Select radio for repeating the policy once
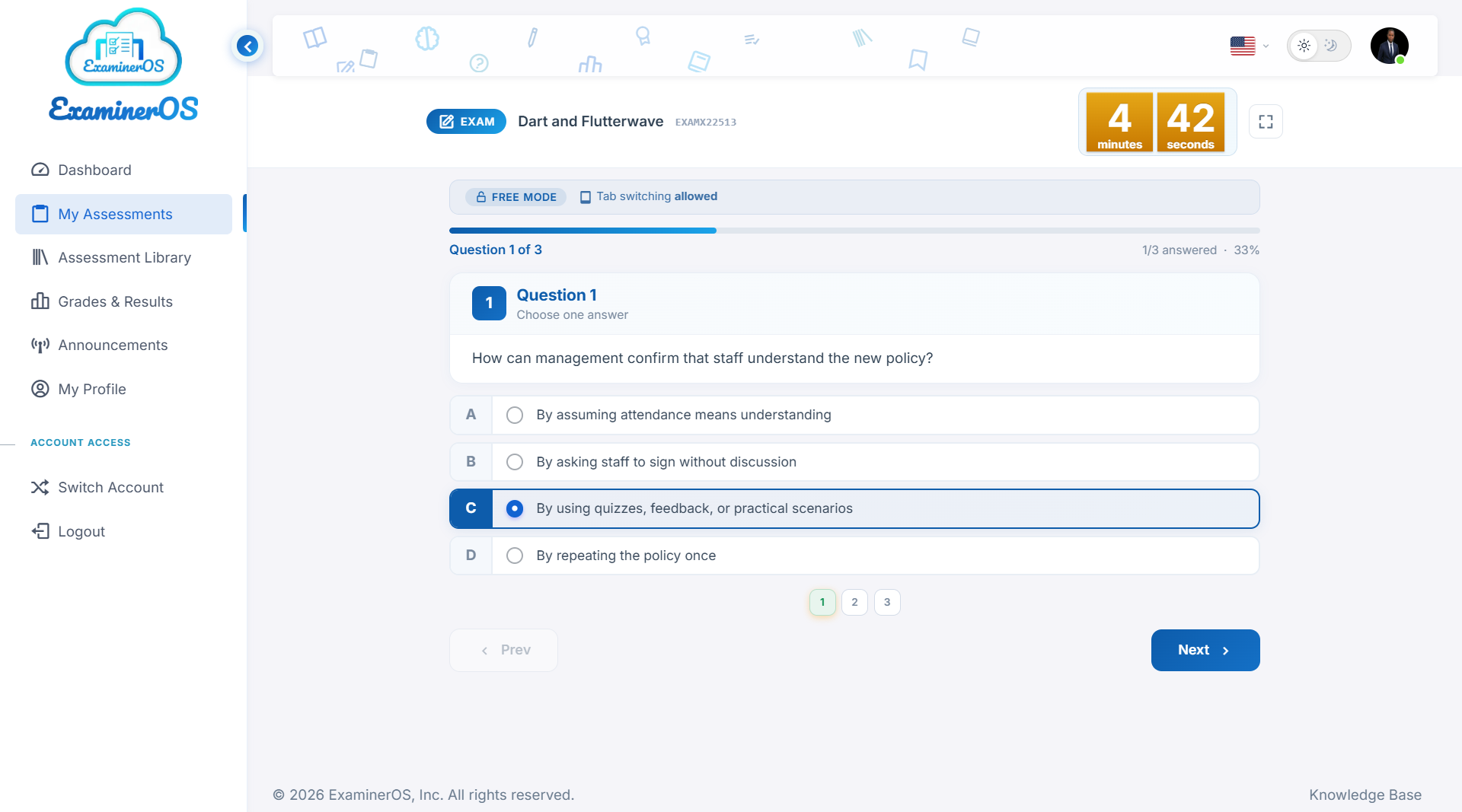Screen dimensions: 1462x812 pos(515,556)
